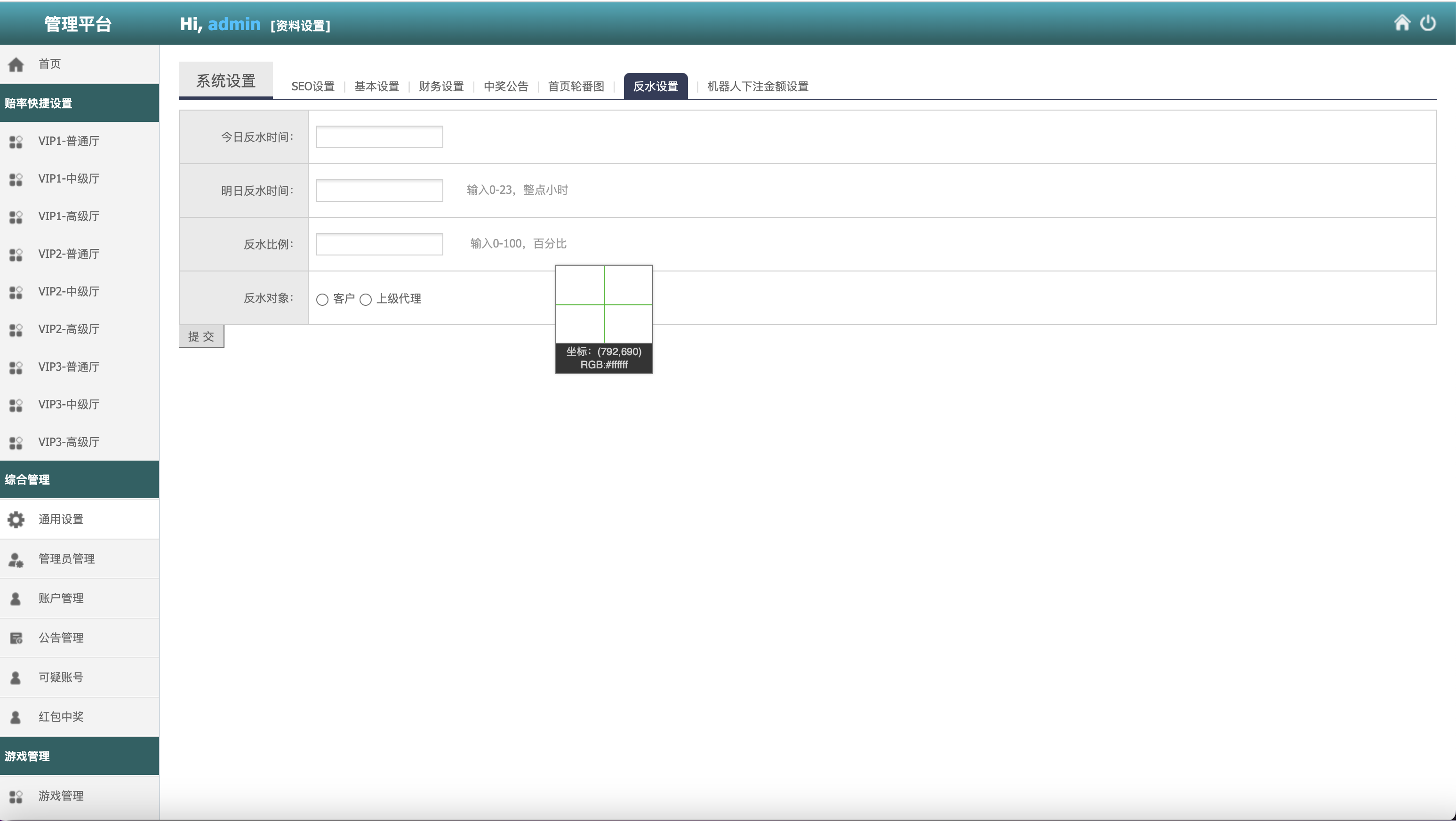This screenshot has height=821, width=1456.
Task: Select the 管理员管理 admin icon in sidebar
Action: (15, 559)
